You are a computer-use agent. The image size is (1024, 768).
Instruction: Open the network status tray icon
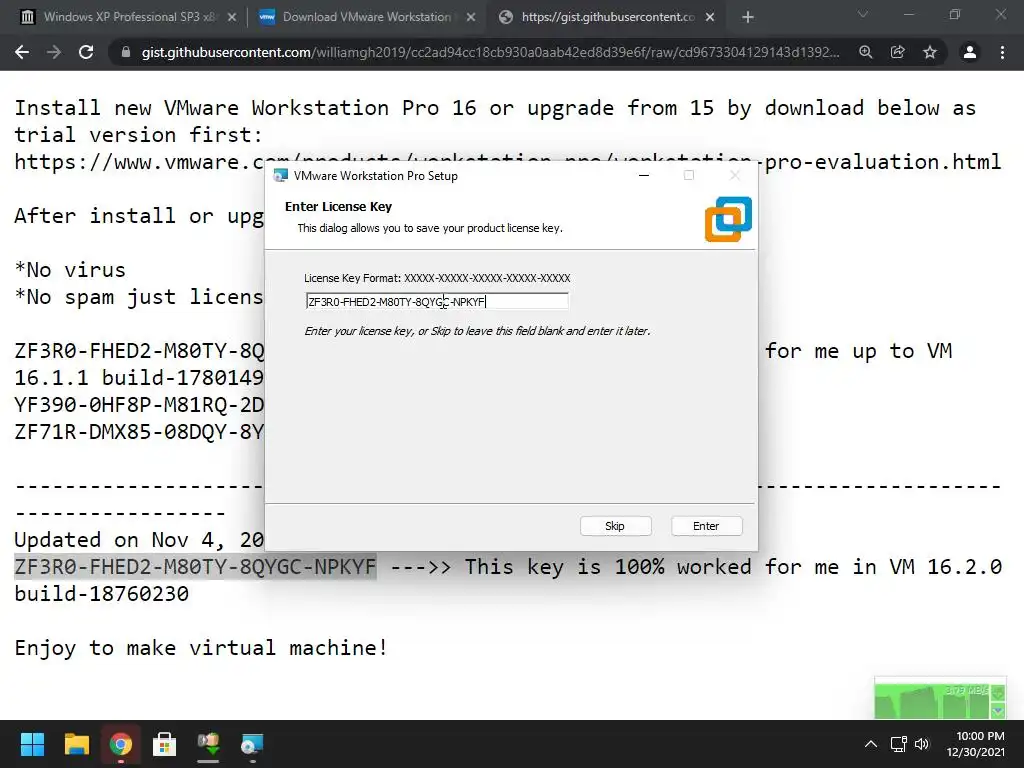pos(899,744)
